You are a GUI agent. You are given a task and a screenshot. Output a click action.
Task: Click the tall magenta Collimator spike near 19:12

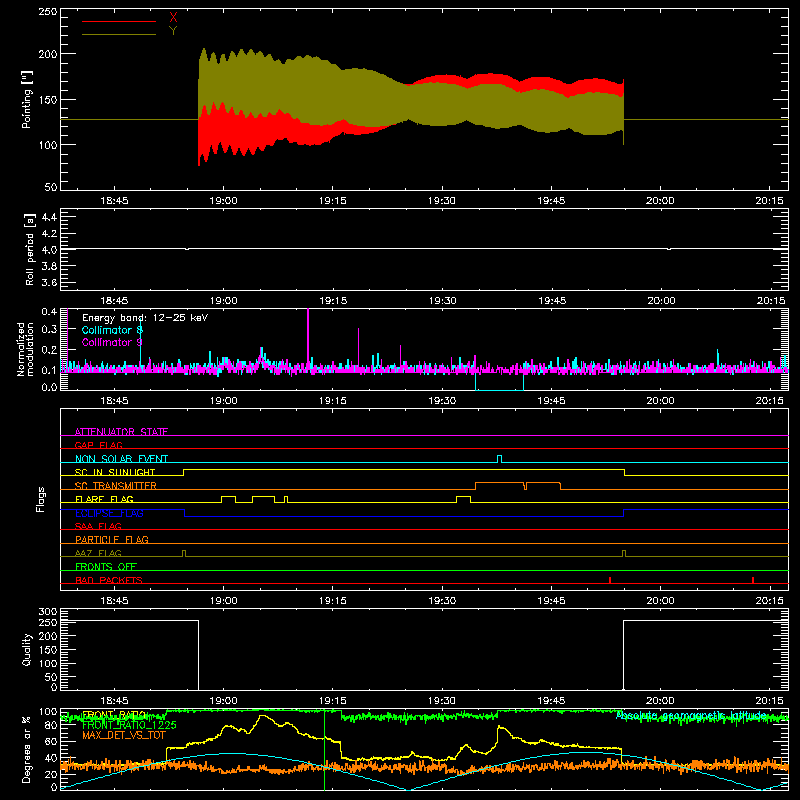click(x=308, y=337)
